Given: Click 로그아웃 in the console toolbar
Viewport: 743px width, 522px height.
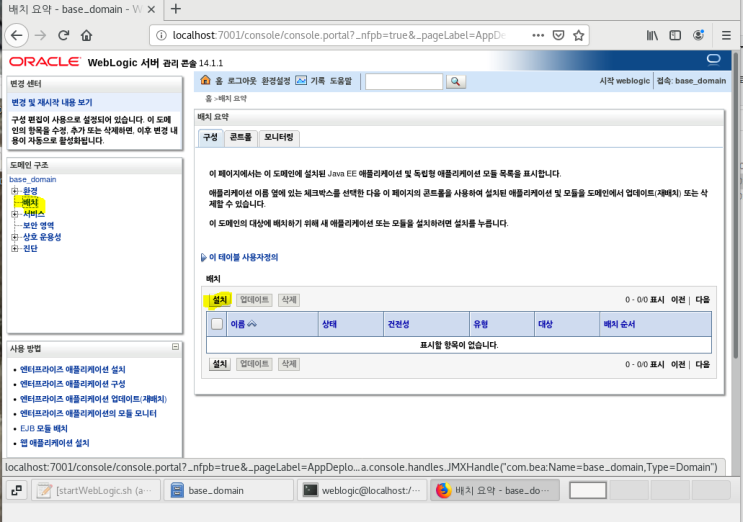Looking at the screenshot, I should click(x=242, y=81).
